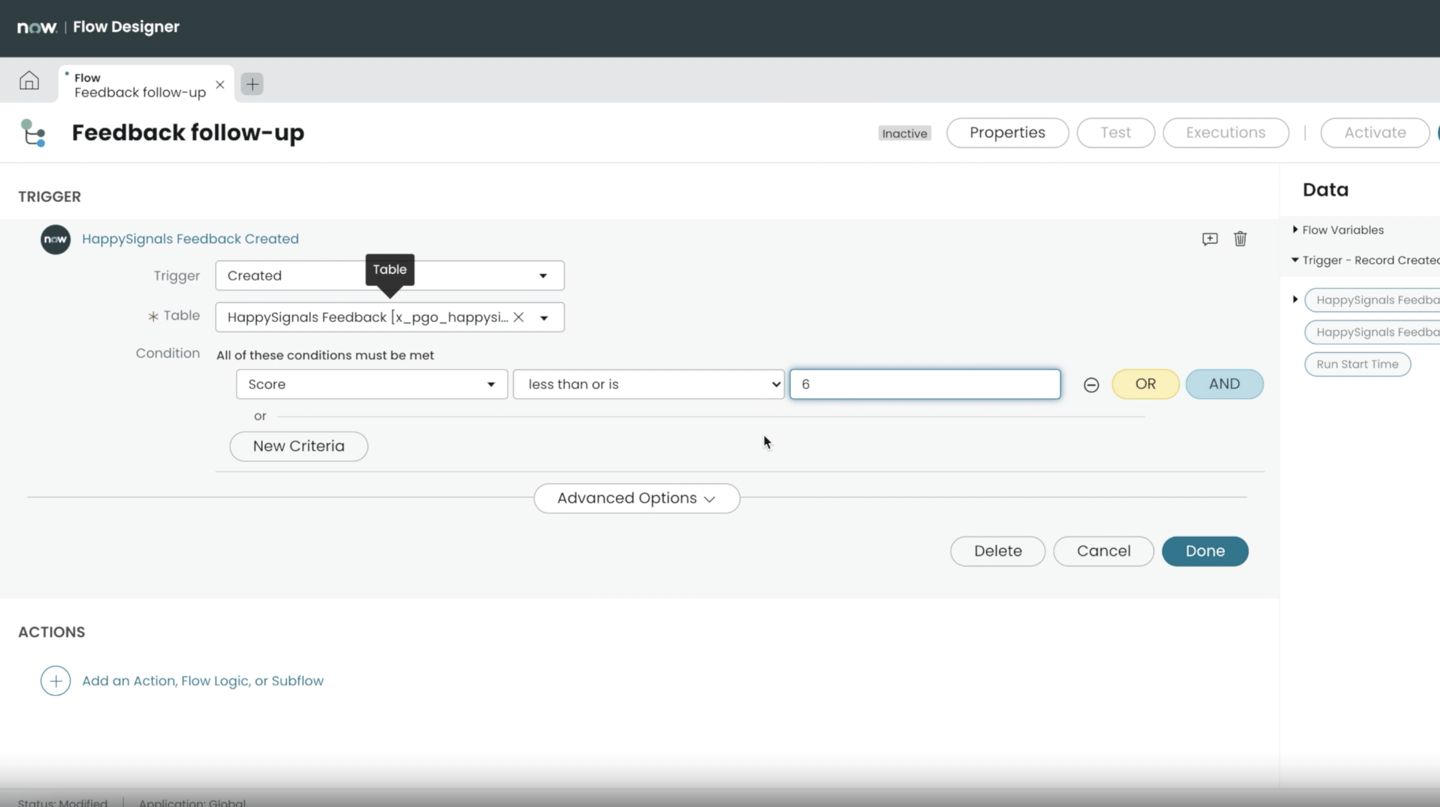This screenshot has height=807, width=1440.
Task: Toggle the OR condition operator
Action: [1144, 384]
